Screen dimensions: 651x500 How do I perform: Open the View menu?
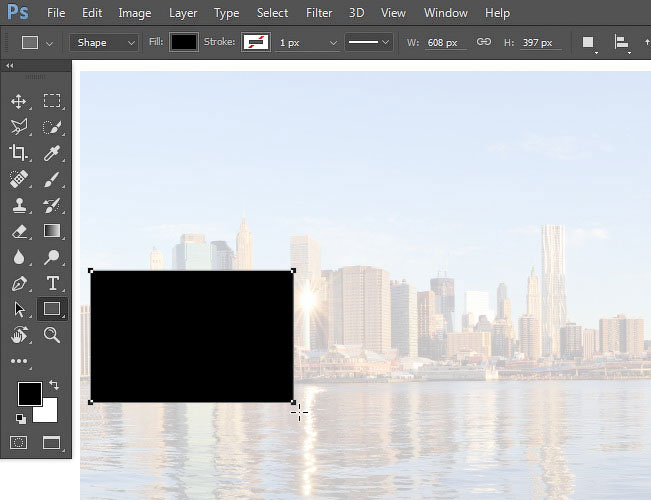(393, 13)
